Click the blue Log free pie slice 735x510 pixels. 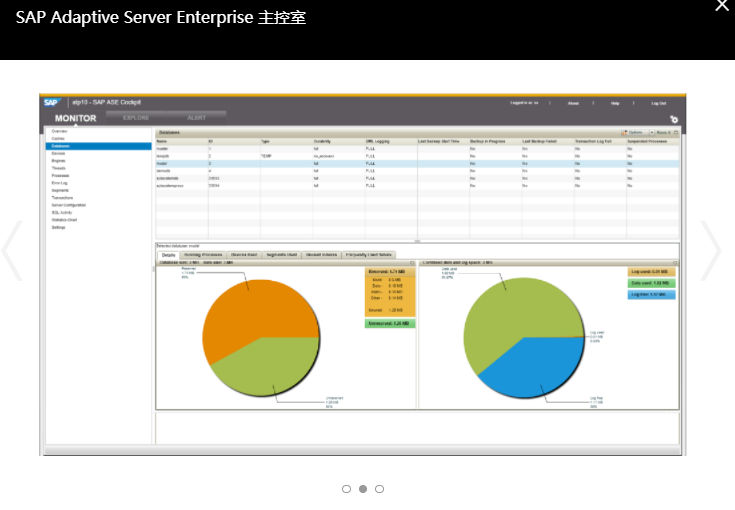[x=534, y=368]
